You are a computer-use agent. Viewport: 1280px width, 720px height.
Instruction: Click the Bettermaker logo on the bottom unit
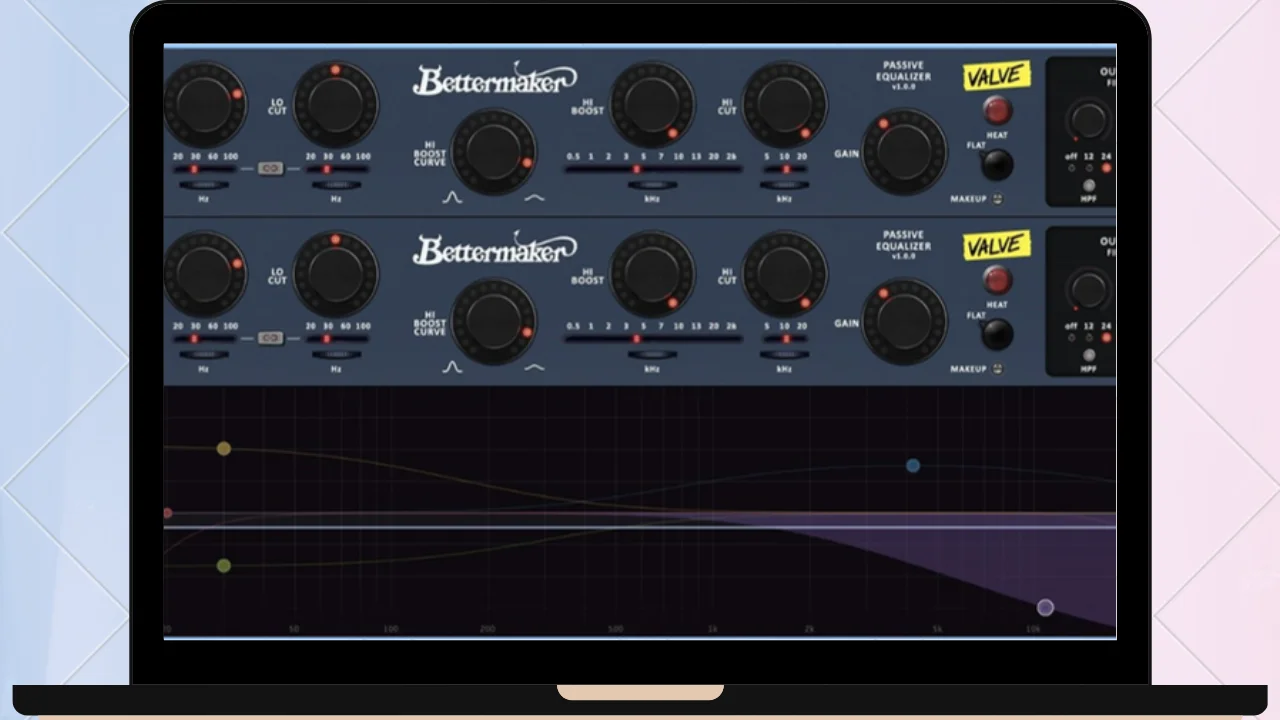(495, 249)
